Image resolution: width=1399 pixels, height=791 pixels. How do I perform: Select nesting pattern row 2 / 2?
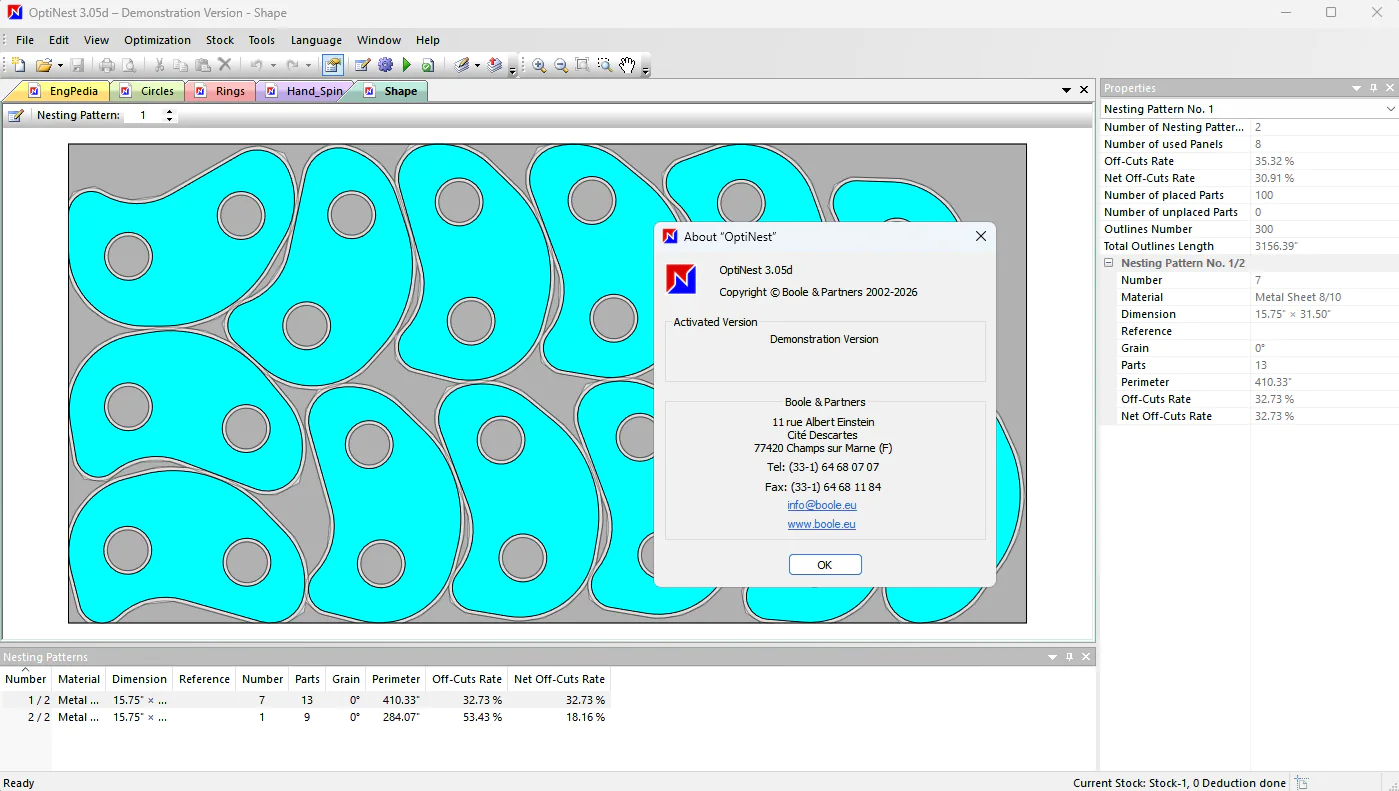coord(304,717)
